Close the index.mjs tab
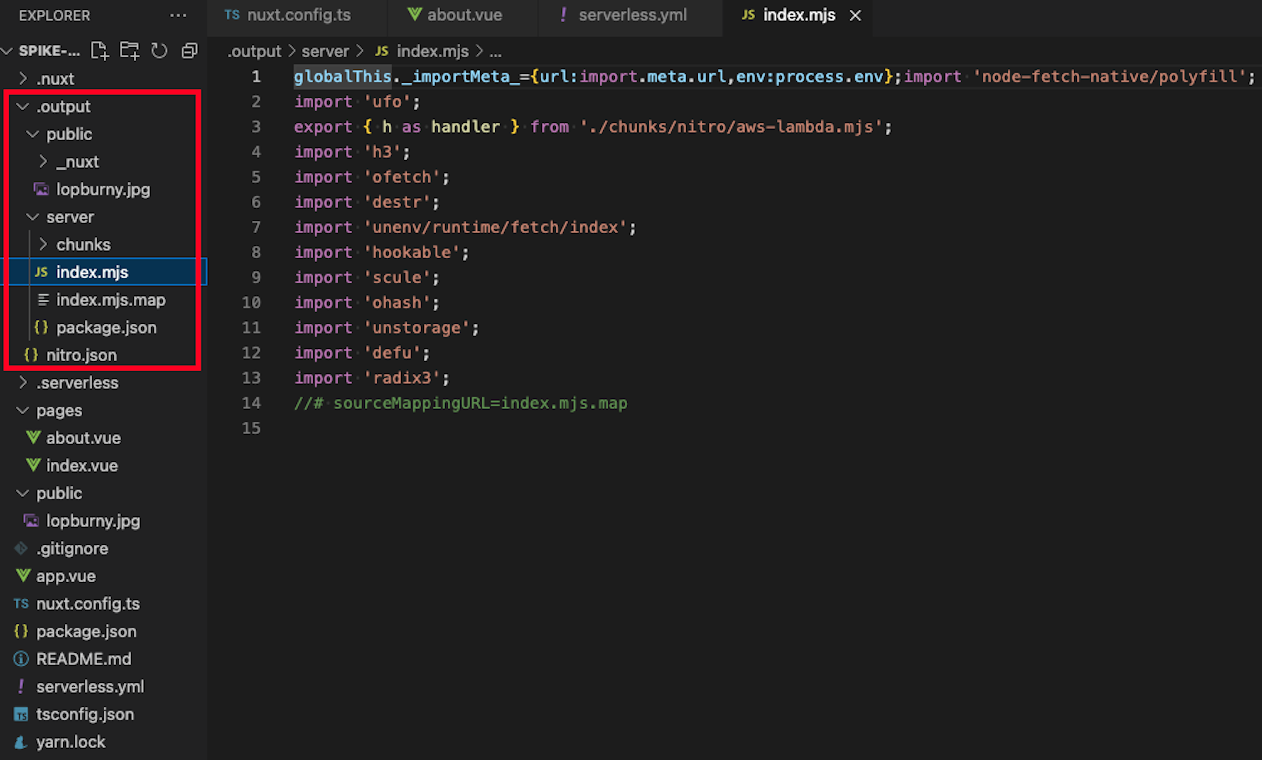The width and height of the screenshot is (1262, 760). tap(856, 16)
